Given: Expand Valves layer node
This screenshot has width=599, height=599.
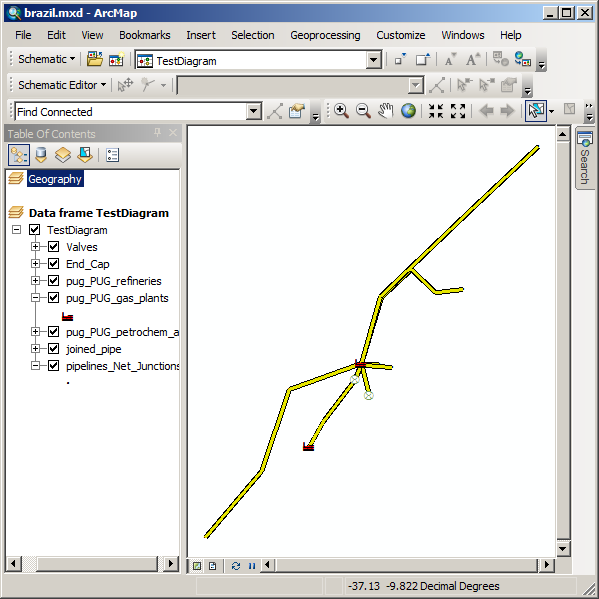Looking at the screenshot, I should (35, 247).
